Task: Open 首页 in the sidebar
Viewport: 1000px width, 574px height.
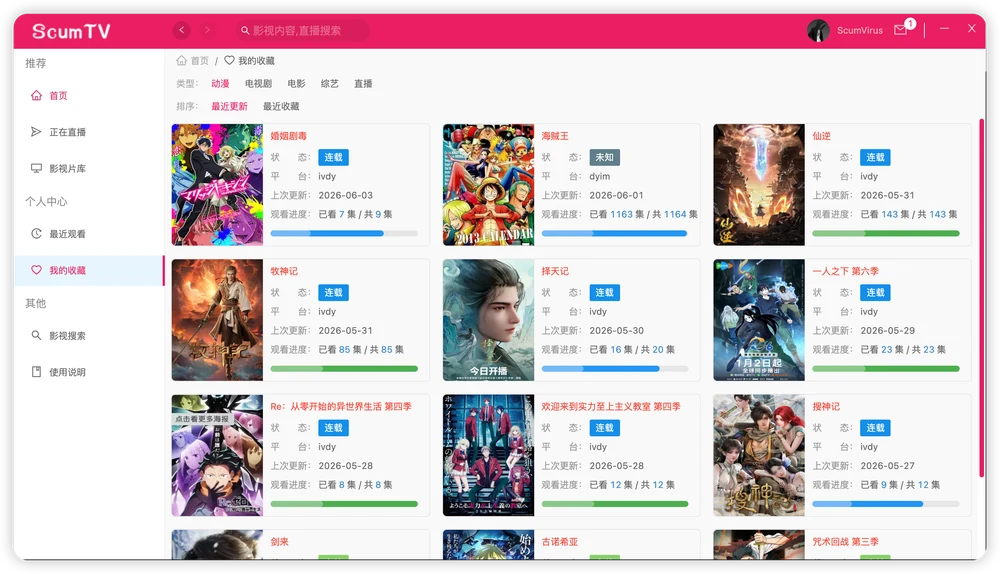Action: point(89,96)
